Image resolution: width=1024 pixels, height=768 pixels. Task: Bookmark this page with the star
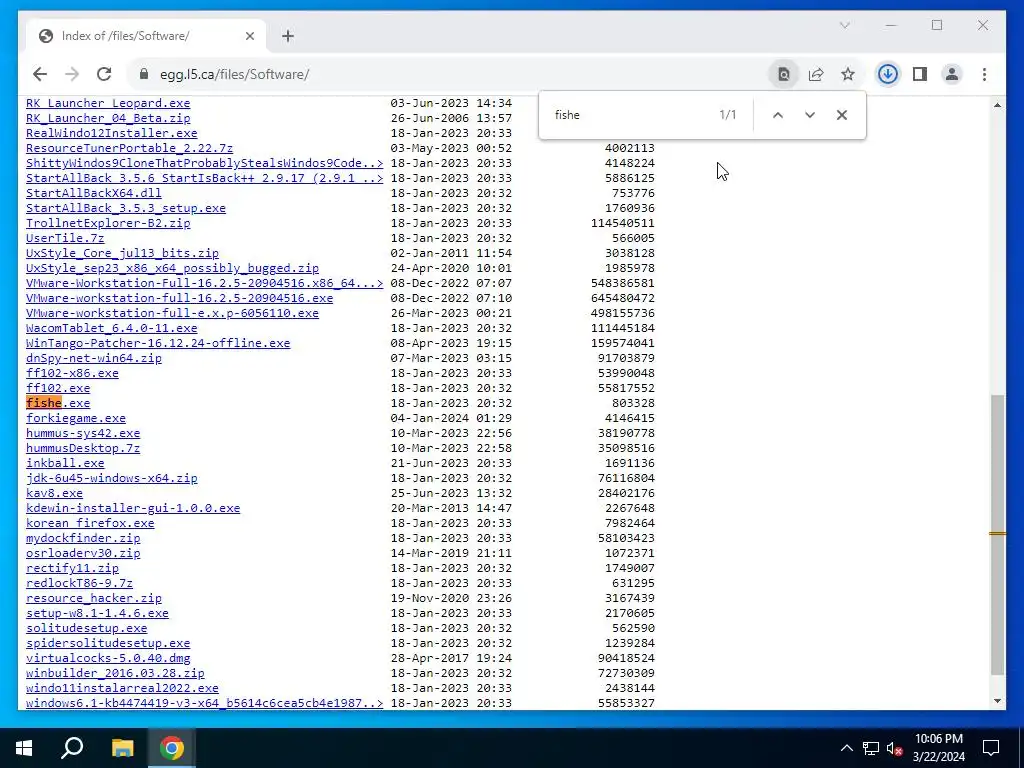pos(848,74)
